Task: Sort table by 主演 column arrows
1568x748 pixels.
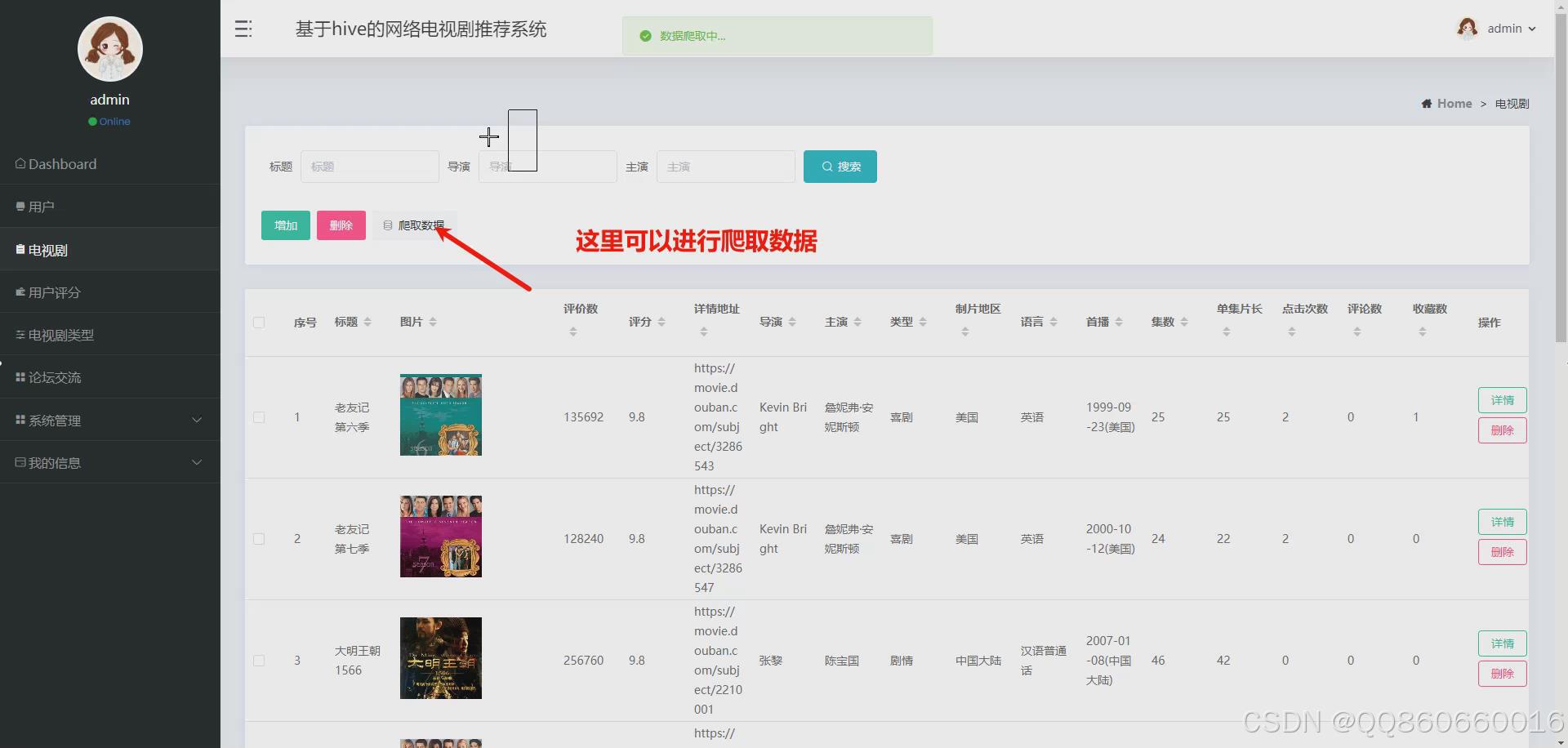Action: [857, 322]
